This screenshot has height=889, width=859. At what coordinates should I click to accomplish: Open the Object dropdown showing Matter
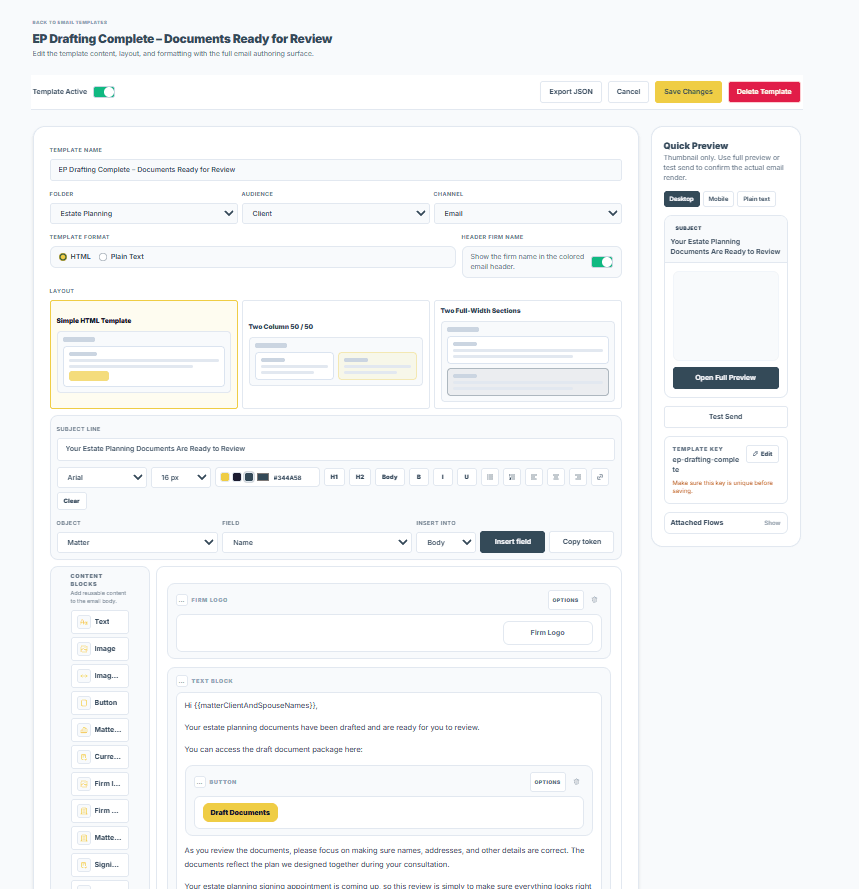137,543
